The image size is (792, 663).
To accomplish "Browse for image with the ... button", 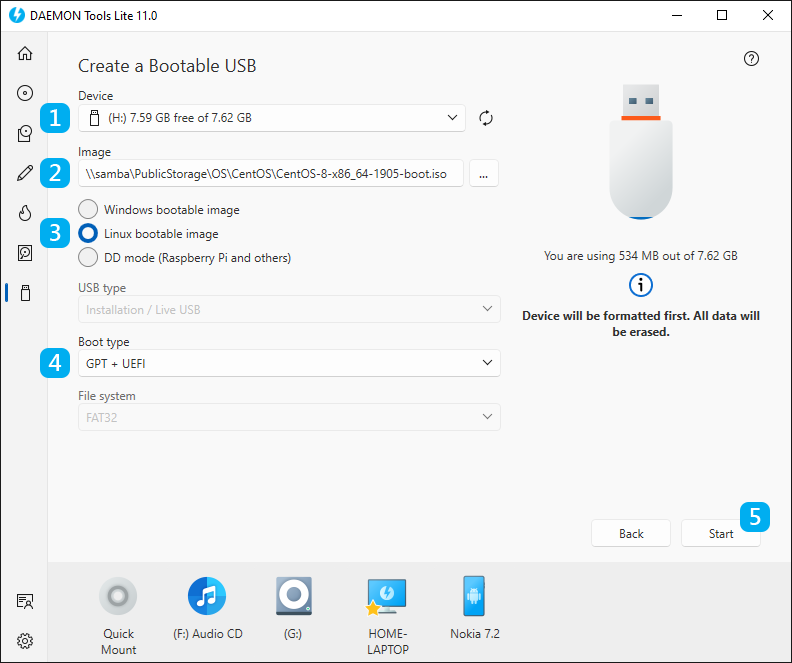I will [x=484, y=174].
